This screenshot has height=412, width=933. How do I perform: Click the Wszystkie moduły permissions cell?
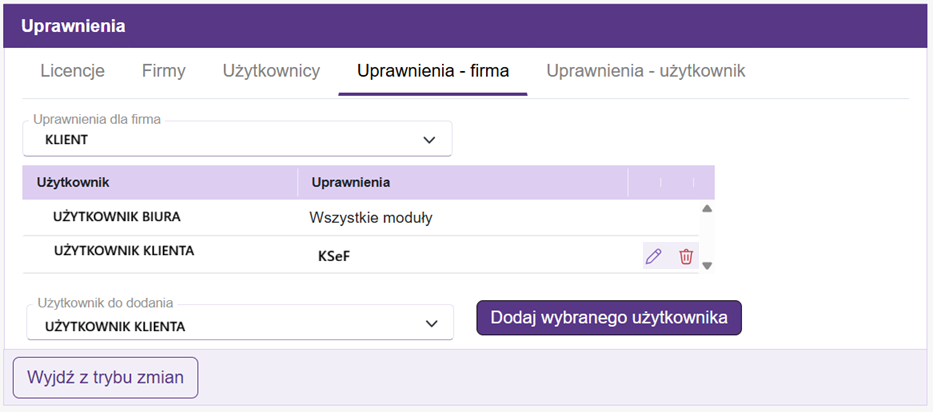pos(371,217)
